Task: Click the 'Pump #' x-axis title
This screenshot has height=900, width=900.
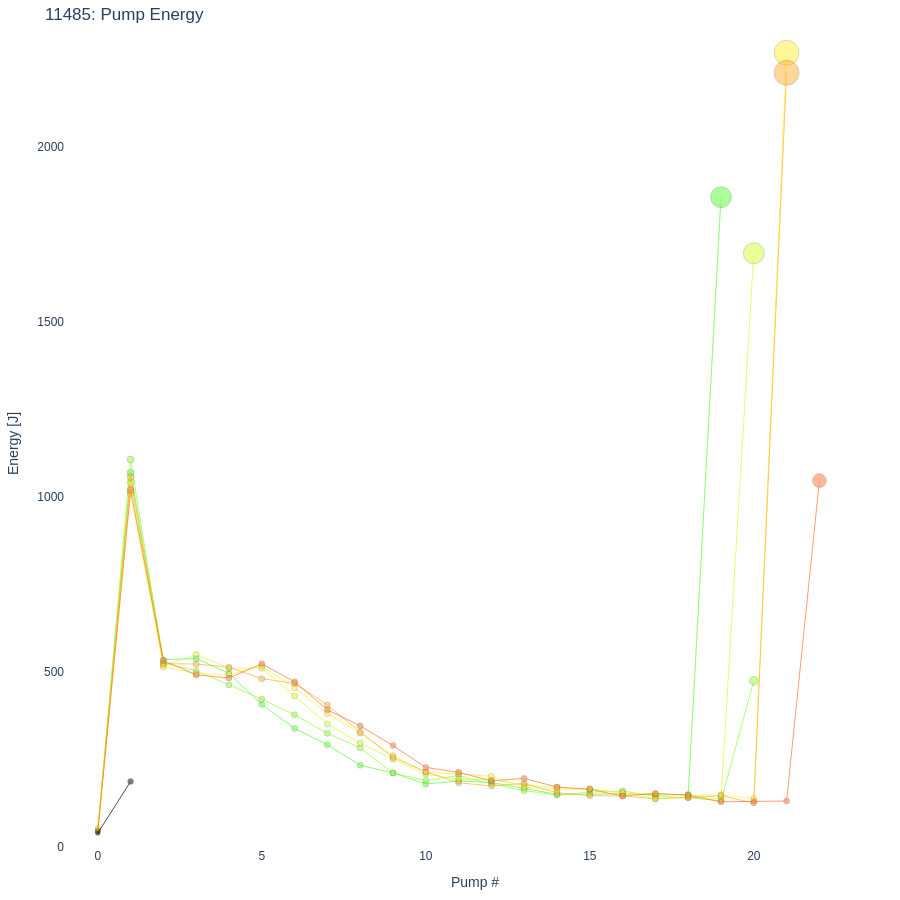Action: point(475,882)
